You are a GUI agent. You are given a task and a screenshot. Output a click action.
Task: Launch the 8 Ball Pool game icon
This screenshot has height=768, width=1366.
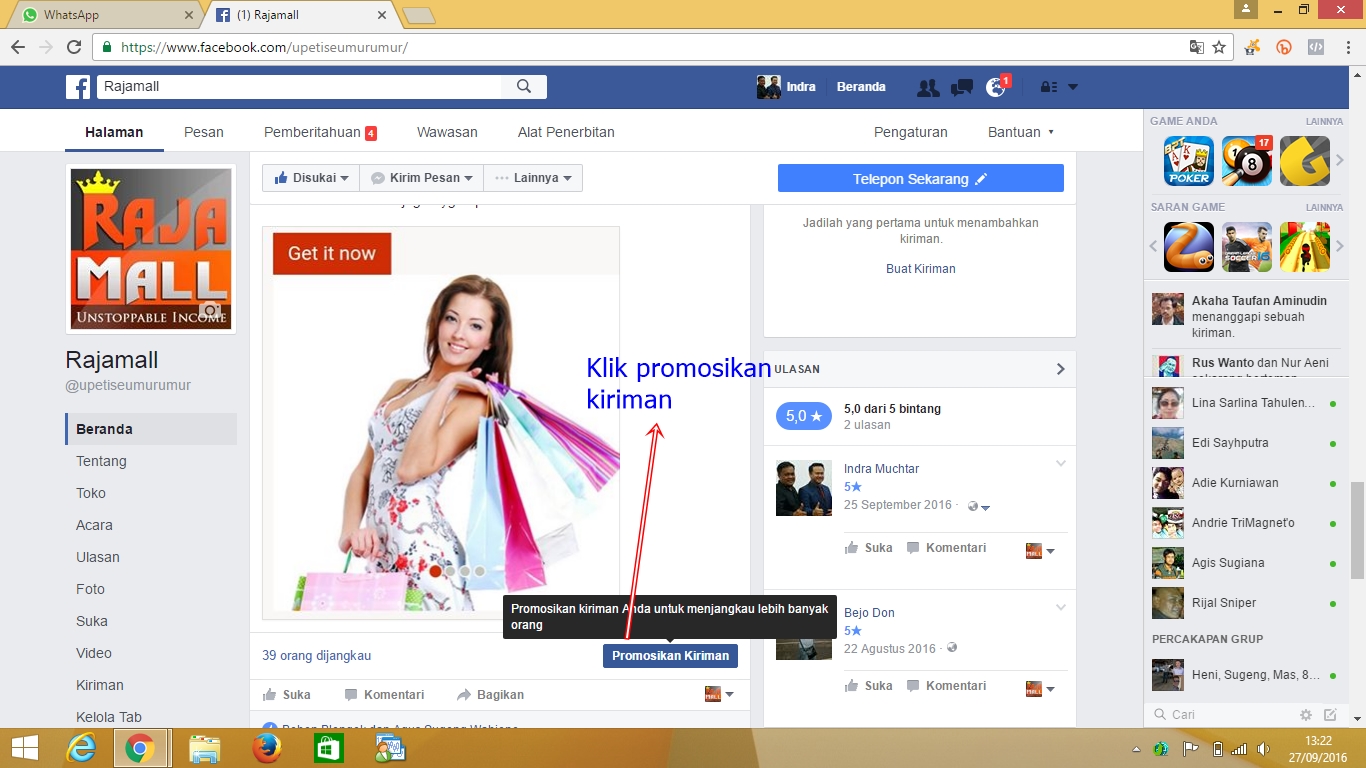pos(1247,161)
